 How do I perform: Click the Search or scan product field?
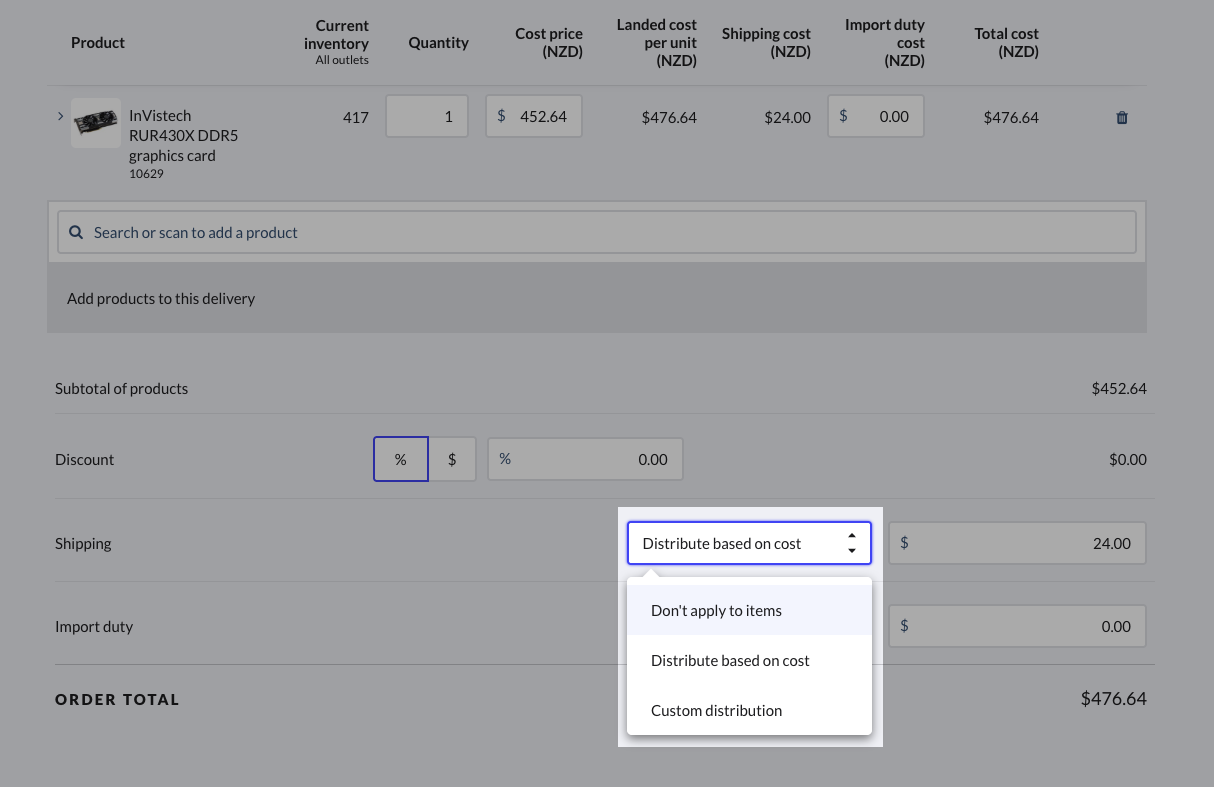597,233
